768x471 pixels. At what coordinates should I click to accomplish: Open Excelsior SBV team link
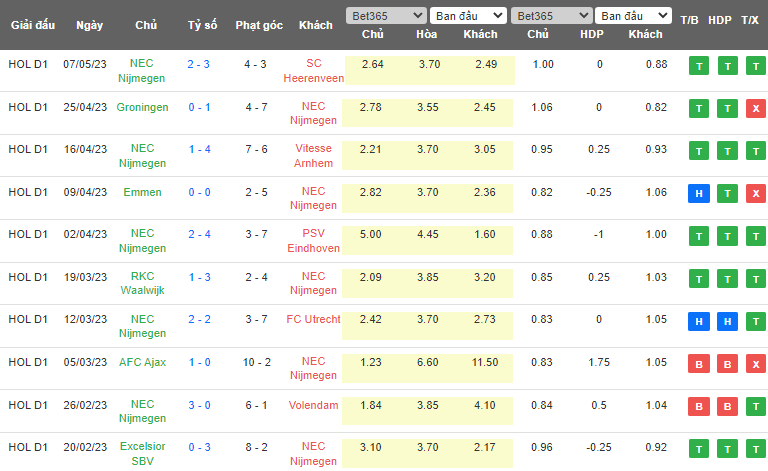click(143, 454)
